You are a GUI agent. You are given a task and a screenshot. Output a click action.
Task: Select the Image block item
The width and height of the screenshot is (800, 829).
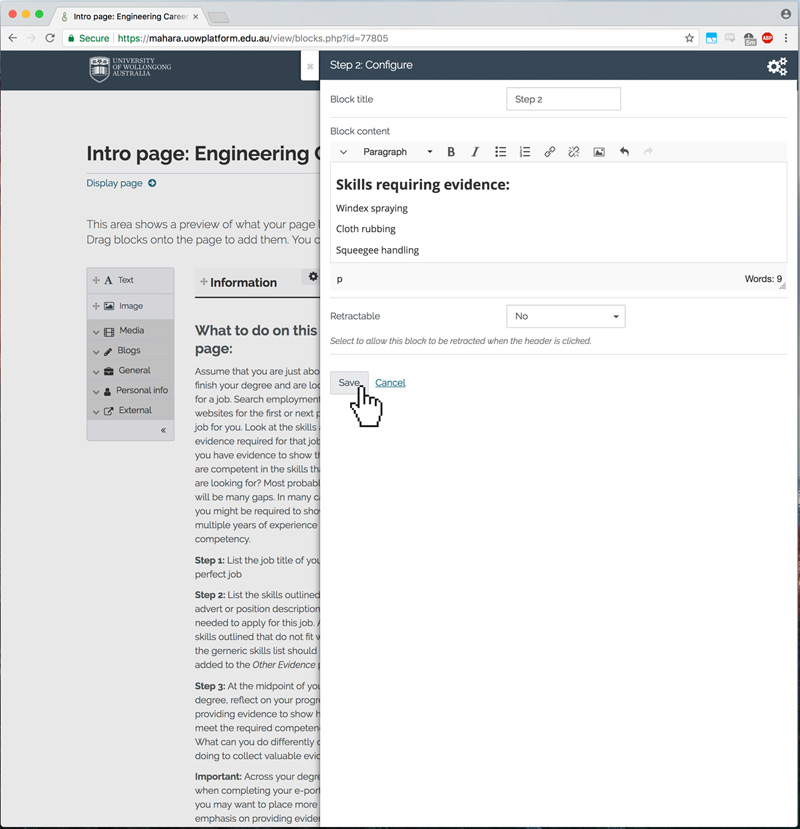coord(130,306)
